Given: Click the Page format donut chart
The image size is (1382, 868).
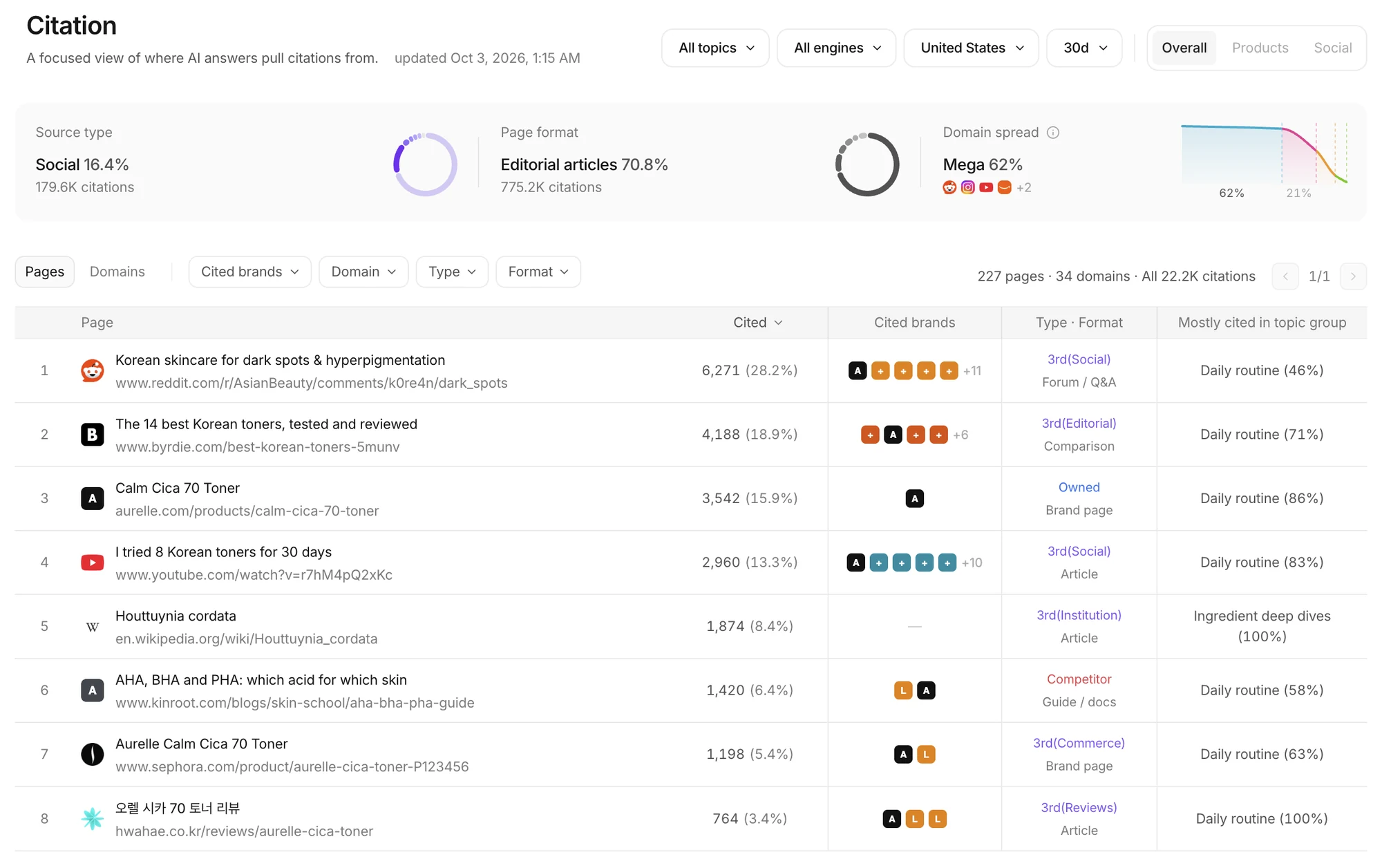Looking at the screenshot, I should coord(867,164).
